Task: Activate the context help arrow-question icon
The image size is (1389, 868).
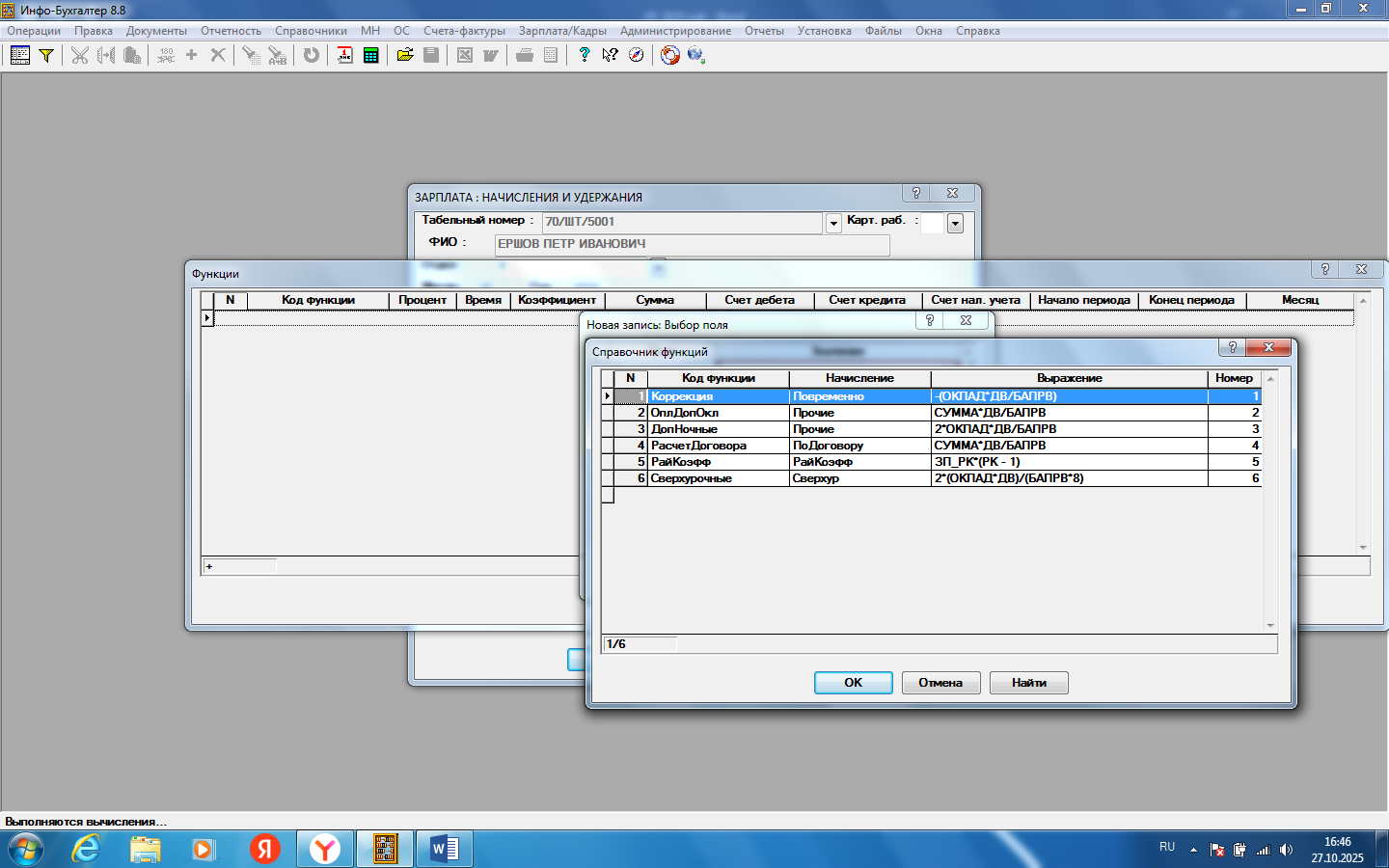Action: [610, 55]
